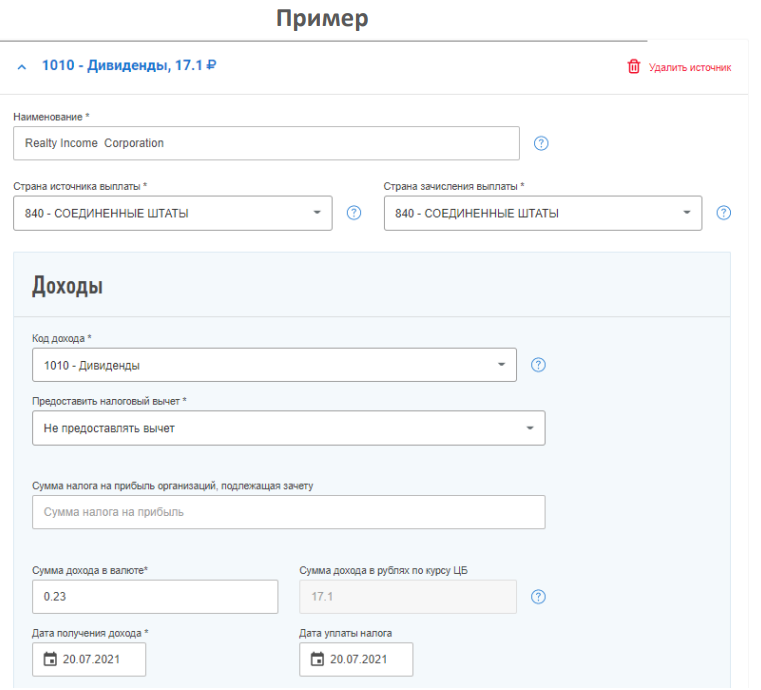The image size is (761, 690).
Task: Open Предоставить налоговый вычет dropdown
Action: coord(289,428)
